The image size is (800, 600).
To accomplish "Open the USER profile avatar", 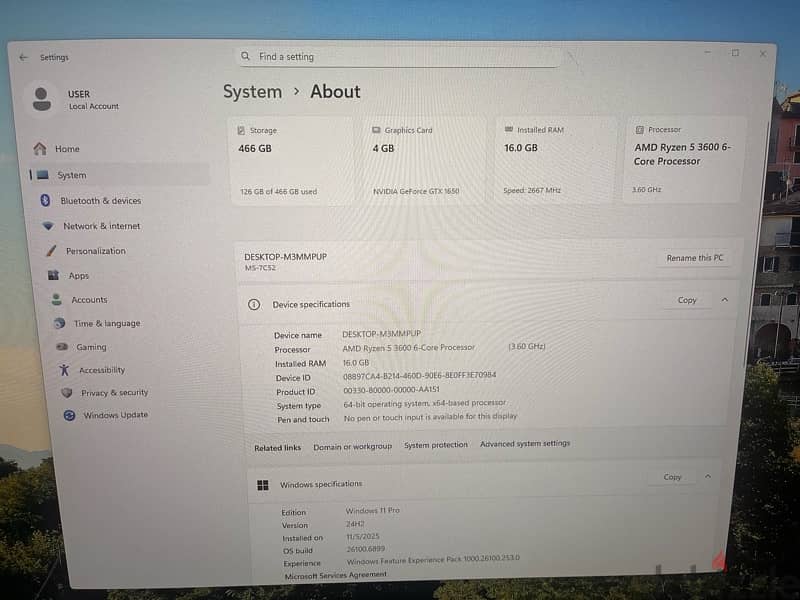I will [x=42, y=99].
